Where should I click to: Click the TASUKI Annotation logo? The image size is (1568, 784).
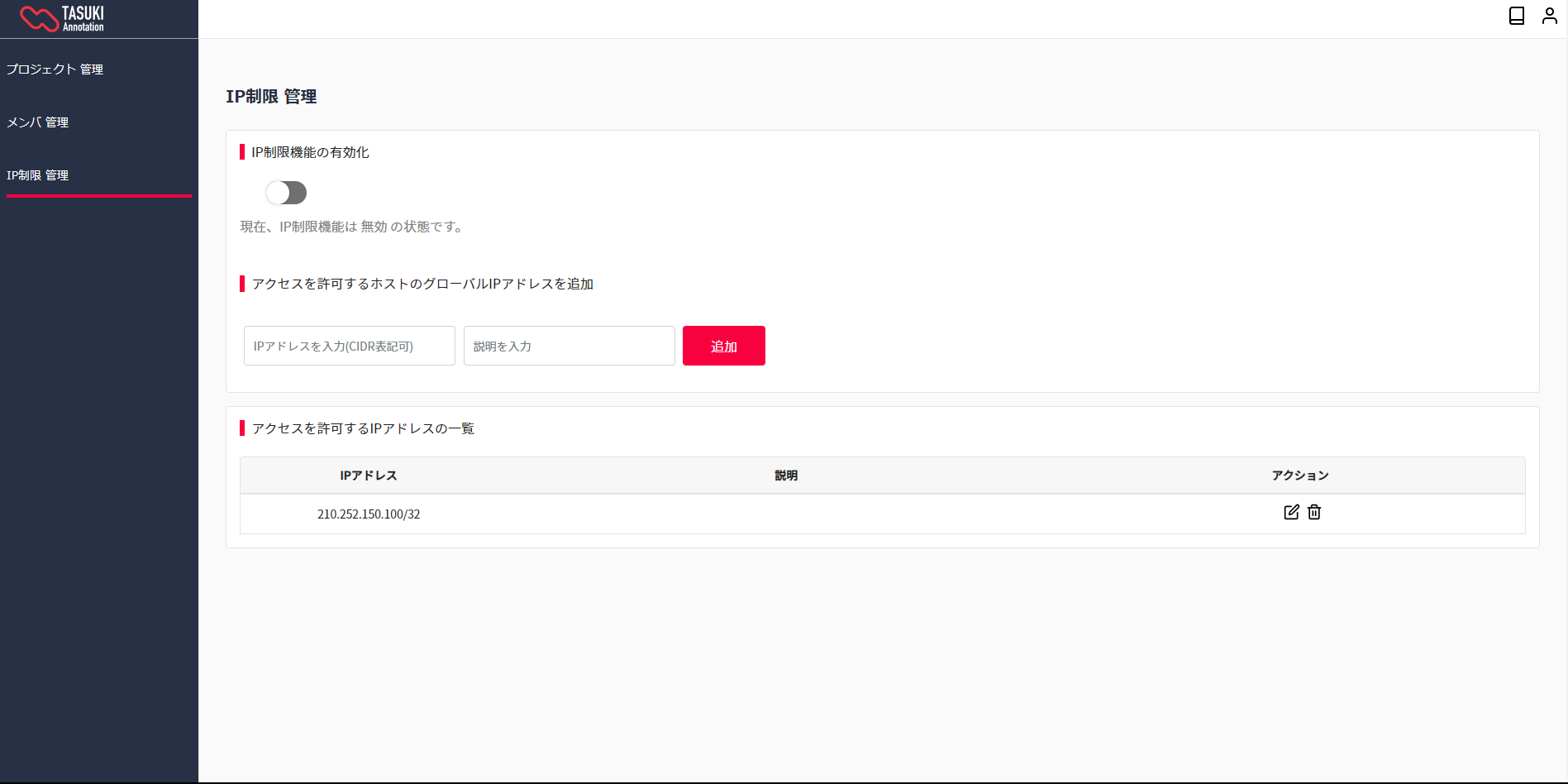pyautogui.click(x=63, y=18)
